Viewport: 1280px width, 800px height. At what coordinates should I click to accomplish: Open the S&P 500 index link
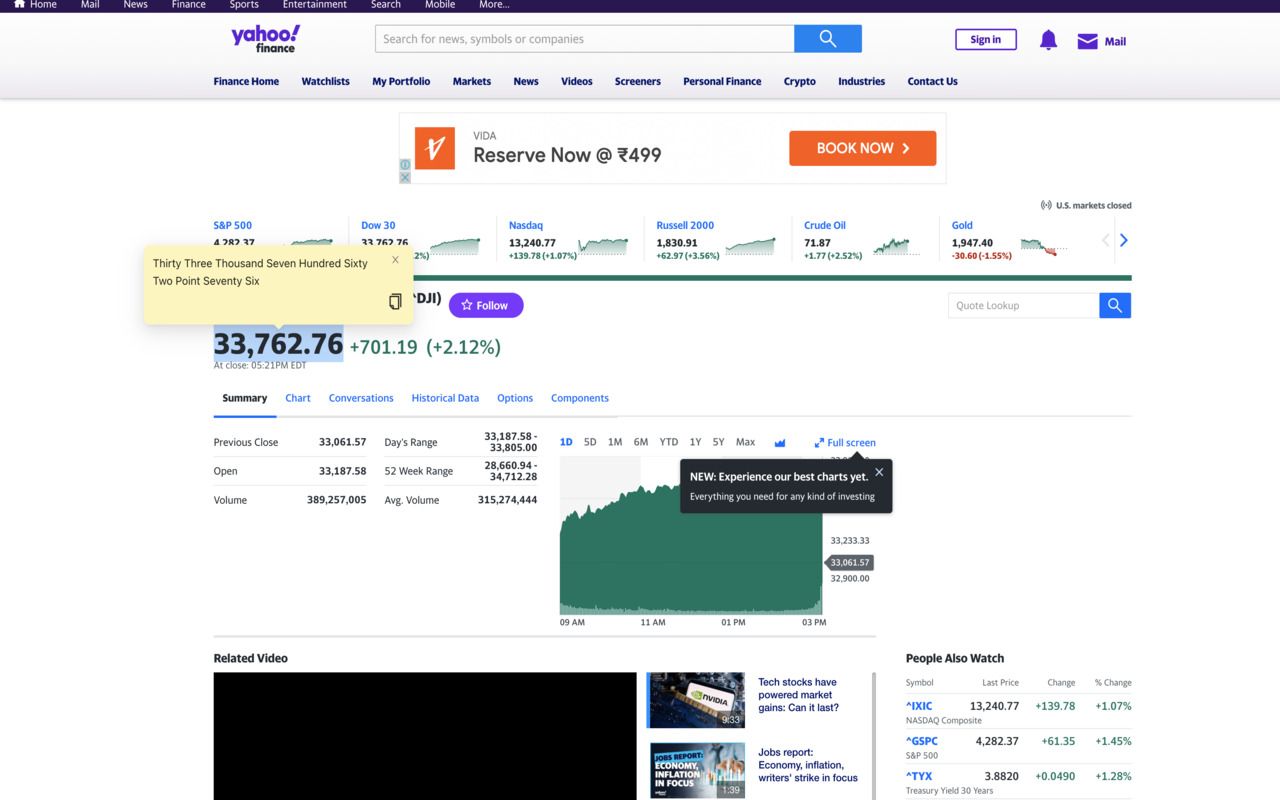click(x=233, y=225)
